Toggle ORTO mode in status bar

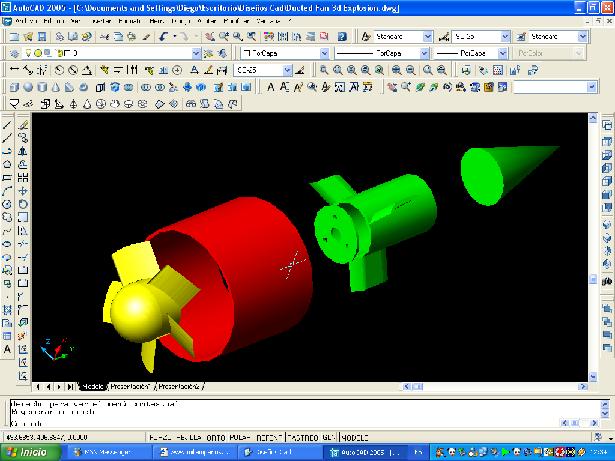click(213, 437)
